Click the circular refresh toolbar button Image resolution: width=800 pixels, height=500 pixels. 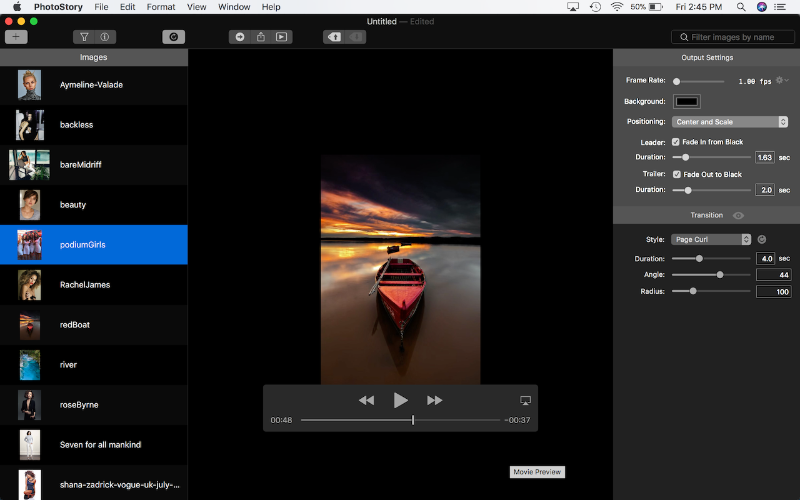click(x=173, y=37)
